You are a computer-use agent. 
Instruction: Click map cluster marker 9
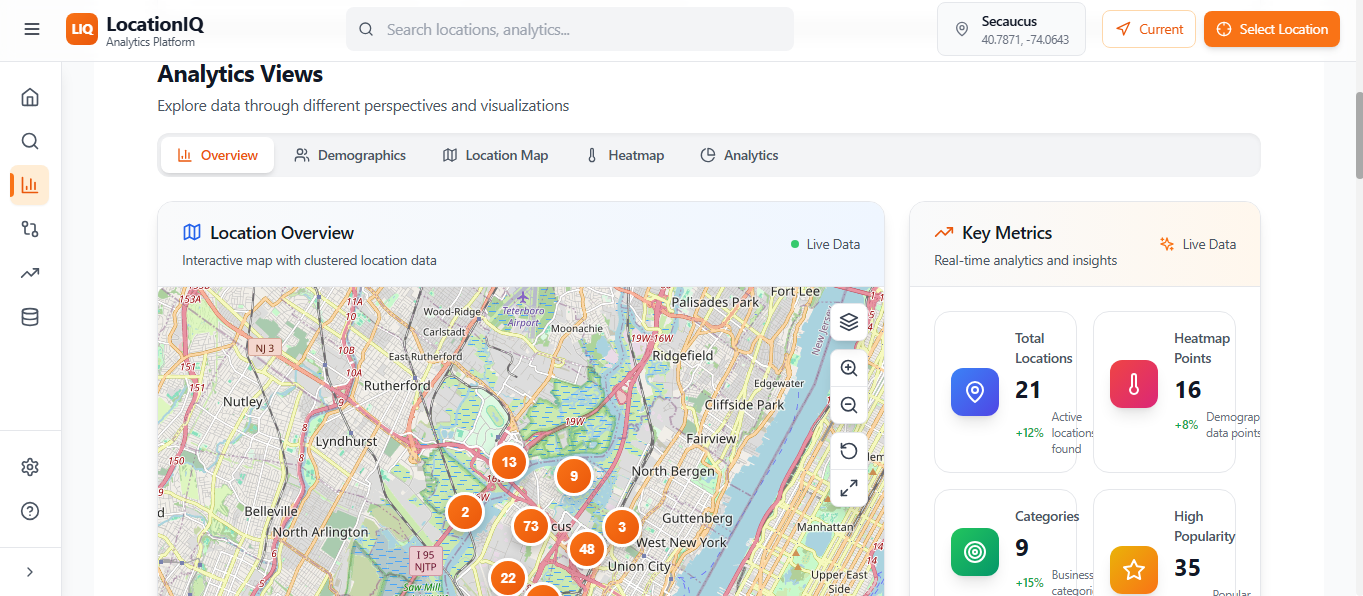click(x=574, y=476)
